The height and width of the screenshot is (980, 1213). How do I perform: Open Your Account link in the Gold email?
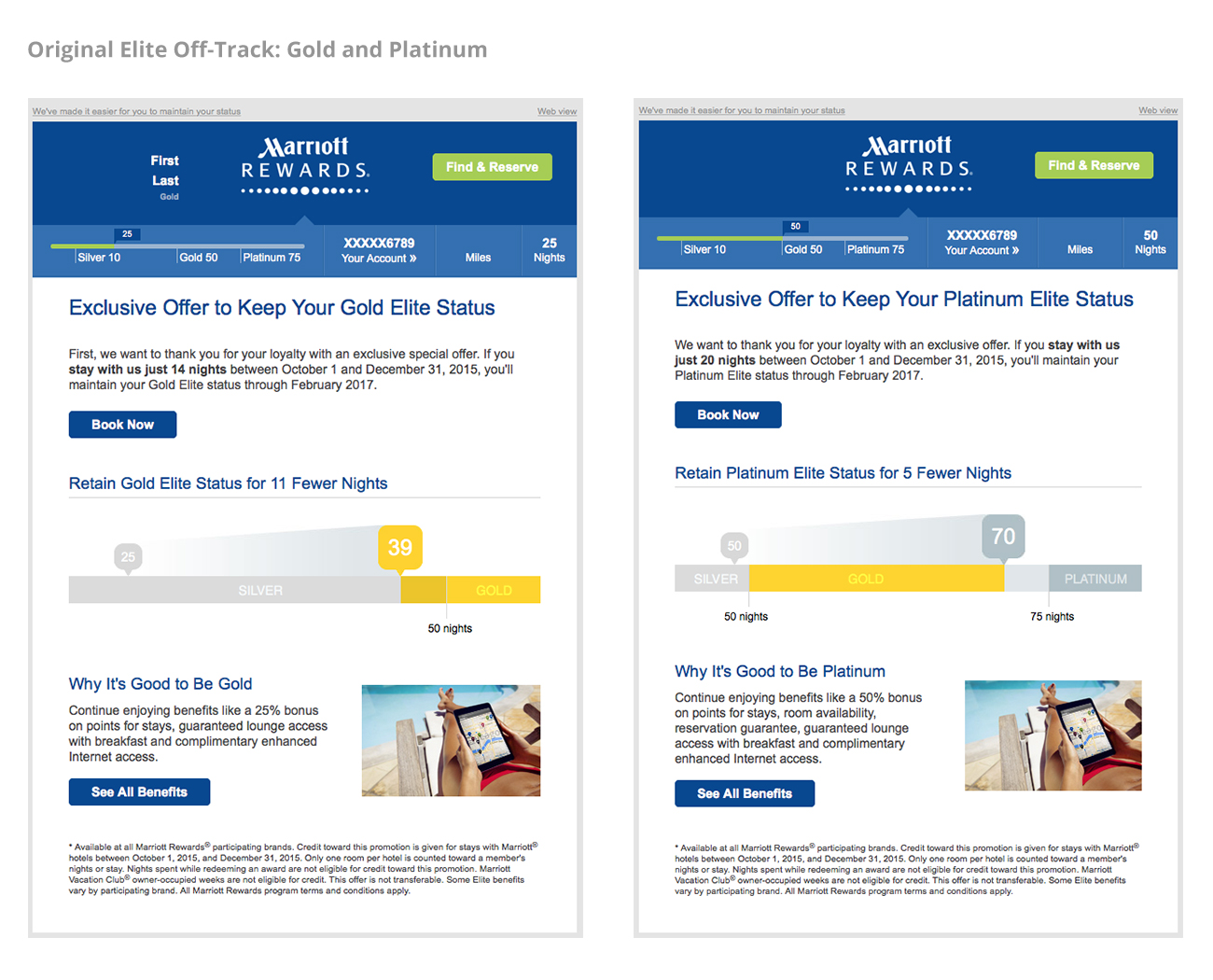[x=379, y=259]
